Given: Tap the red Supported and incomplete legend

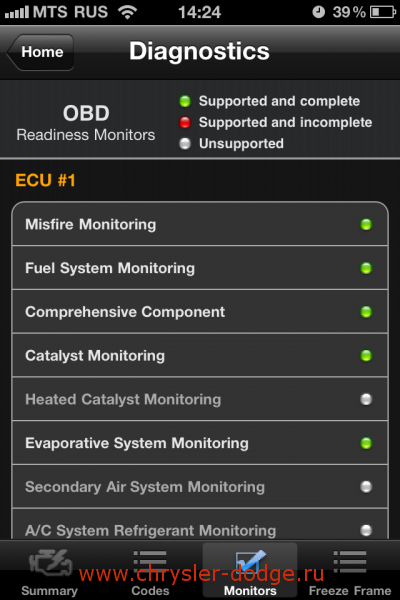Looking at the screenshot, I should point(276,122).
